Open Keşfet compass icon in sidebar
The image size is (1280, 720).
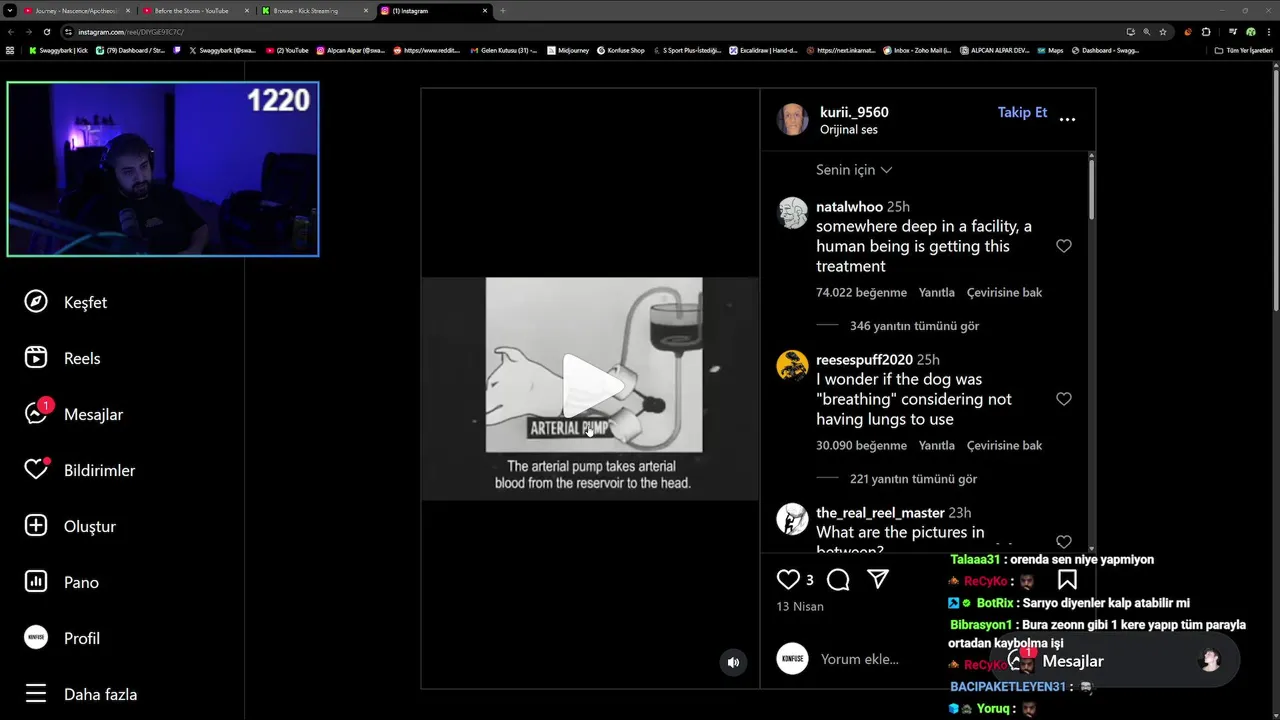point(36,302)
